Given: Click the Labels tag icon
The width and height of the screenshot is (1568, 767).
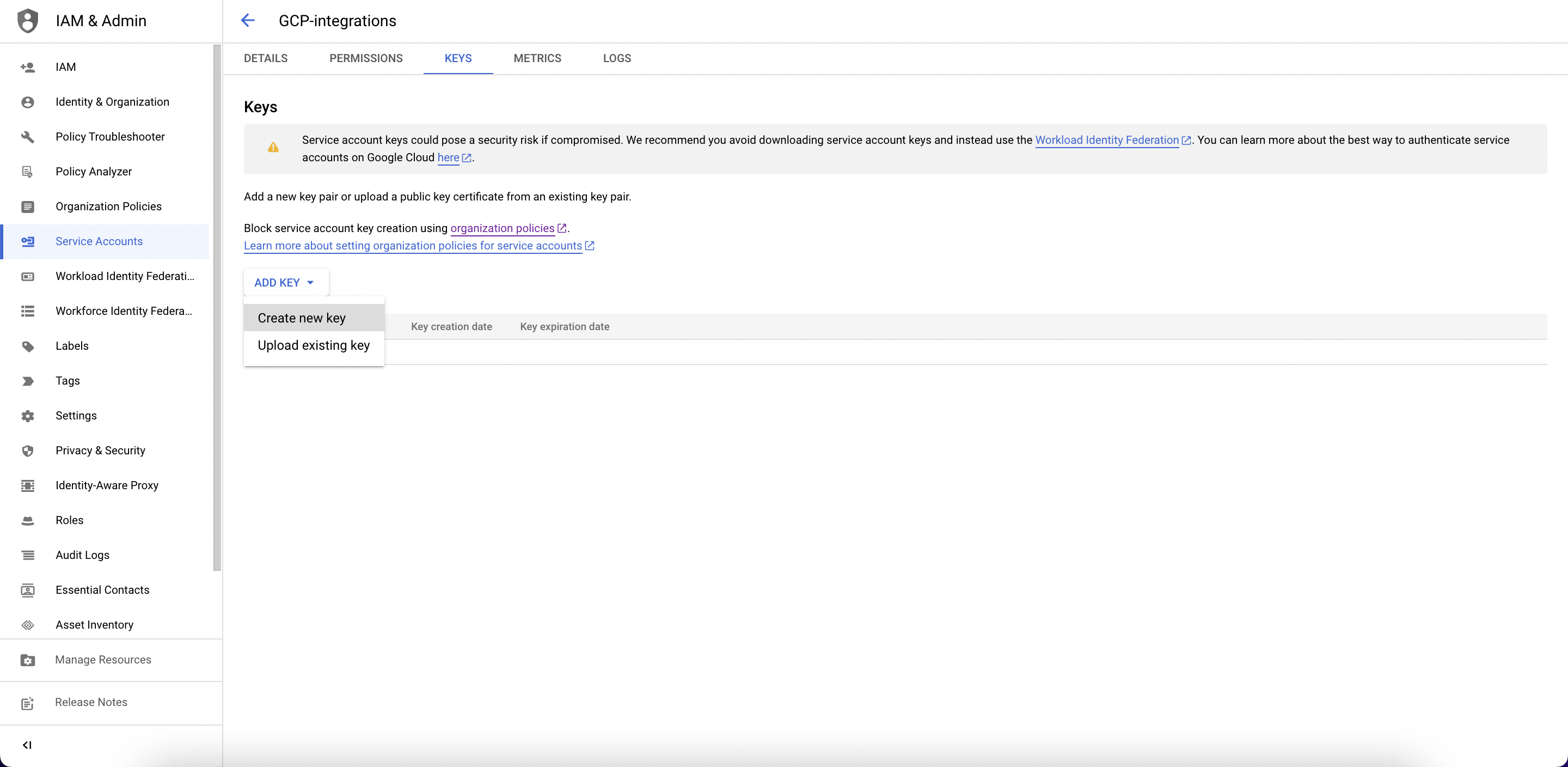Looking at the screenshot, I should point(27,346).
